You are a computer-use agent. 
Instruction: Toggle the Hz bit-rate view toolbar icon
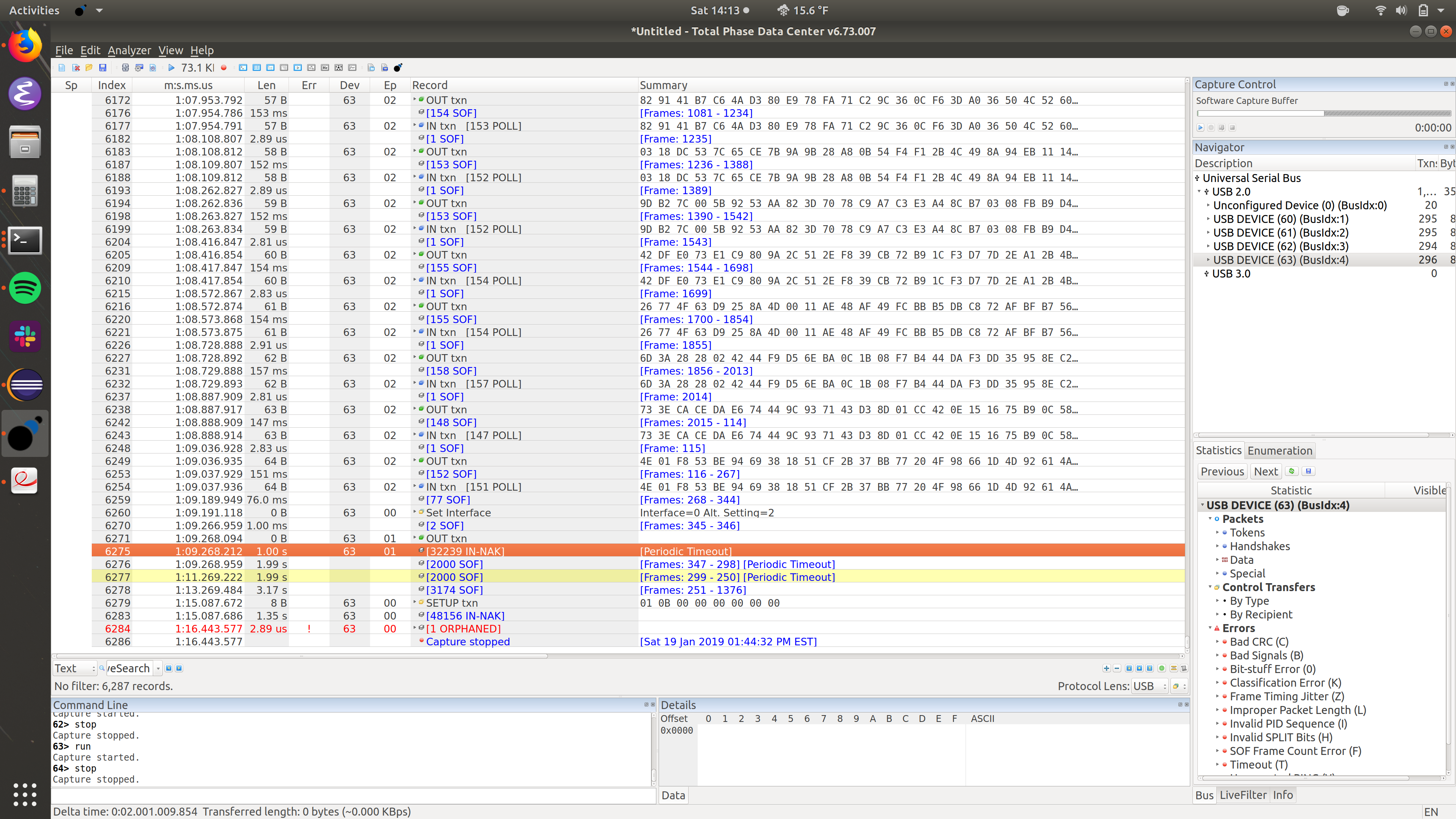325,68
